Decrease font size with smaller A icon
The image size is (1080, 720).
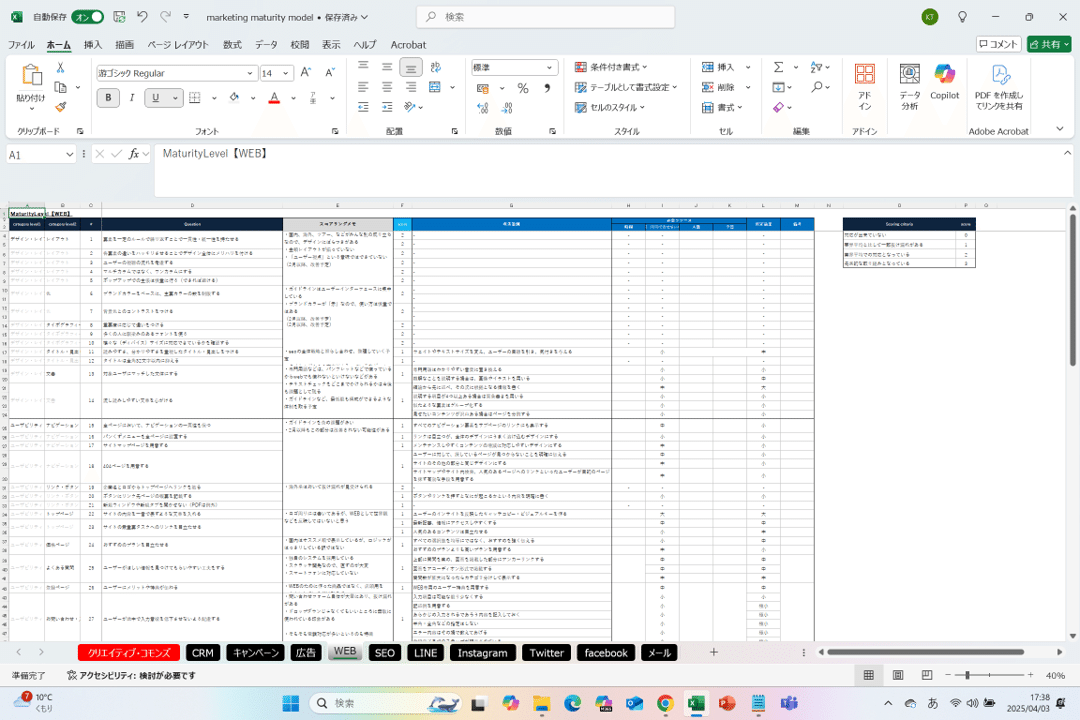[x=330, y=73]
